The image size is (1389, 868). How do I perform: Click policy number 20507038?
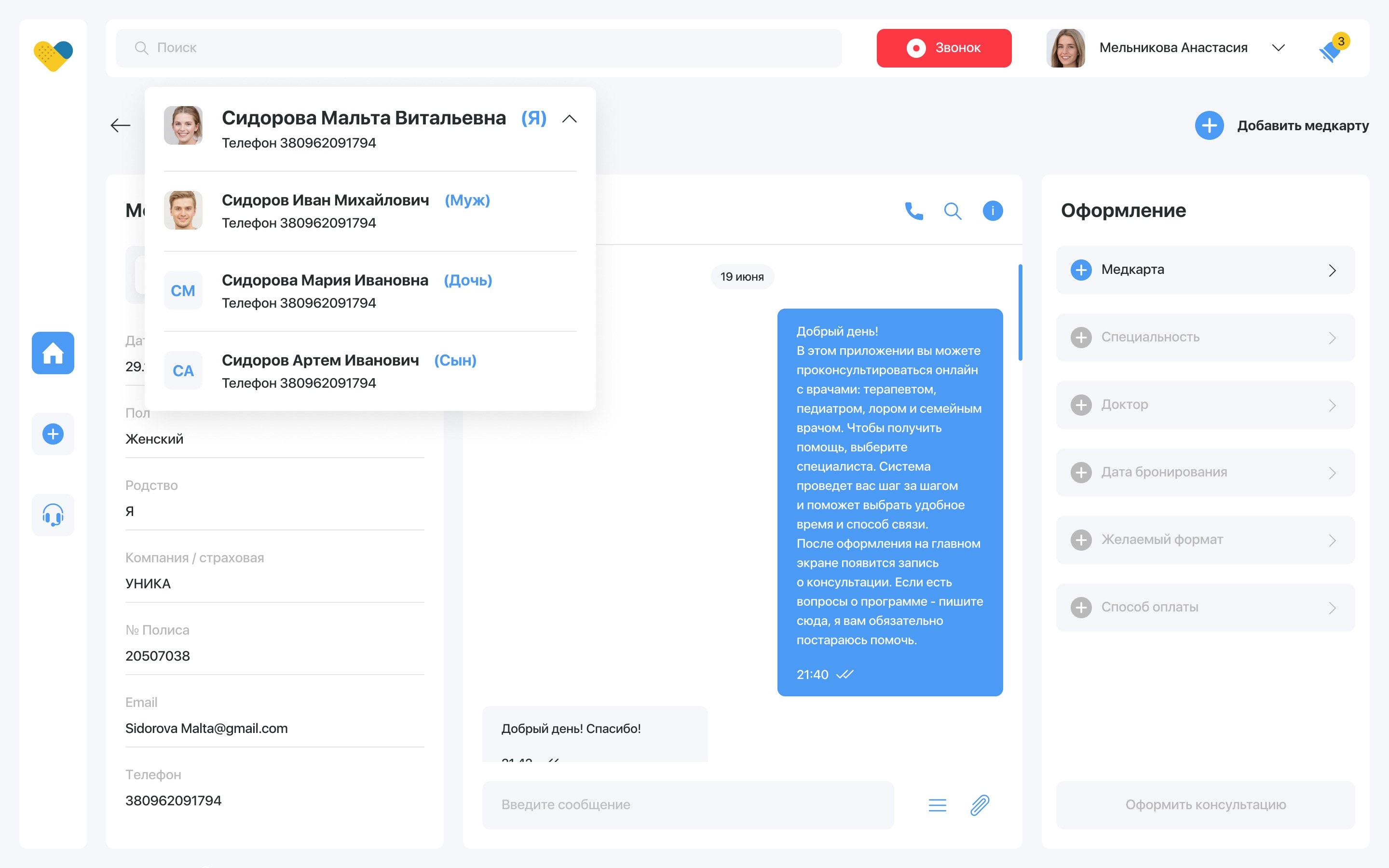coord(157,656)
